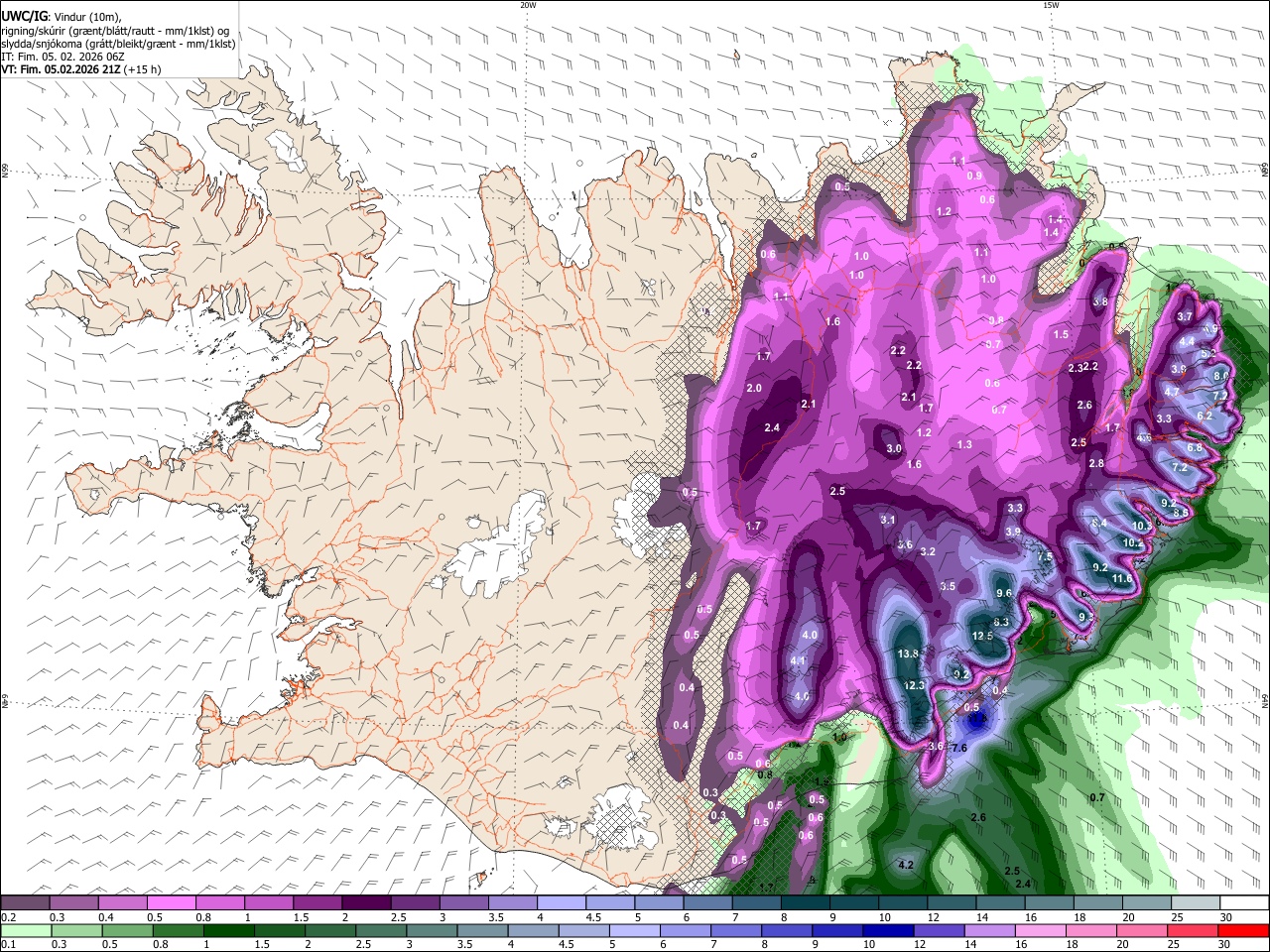Click the '0.2' label on the snow scale
Viewport: 1270px width, 952px height.
coord(7,917)
